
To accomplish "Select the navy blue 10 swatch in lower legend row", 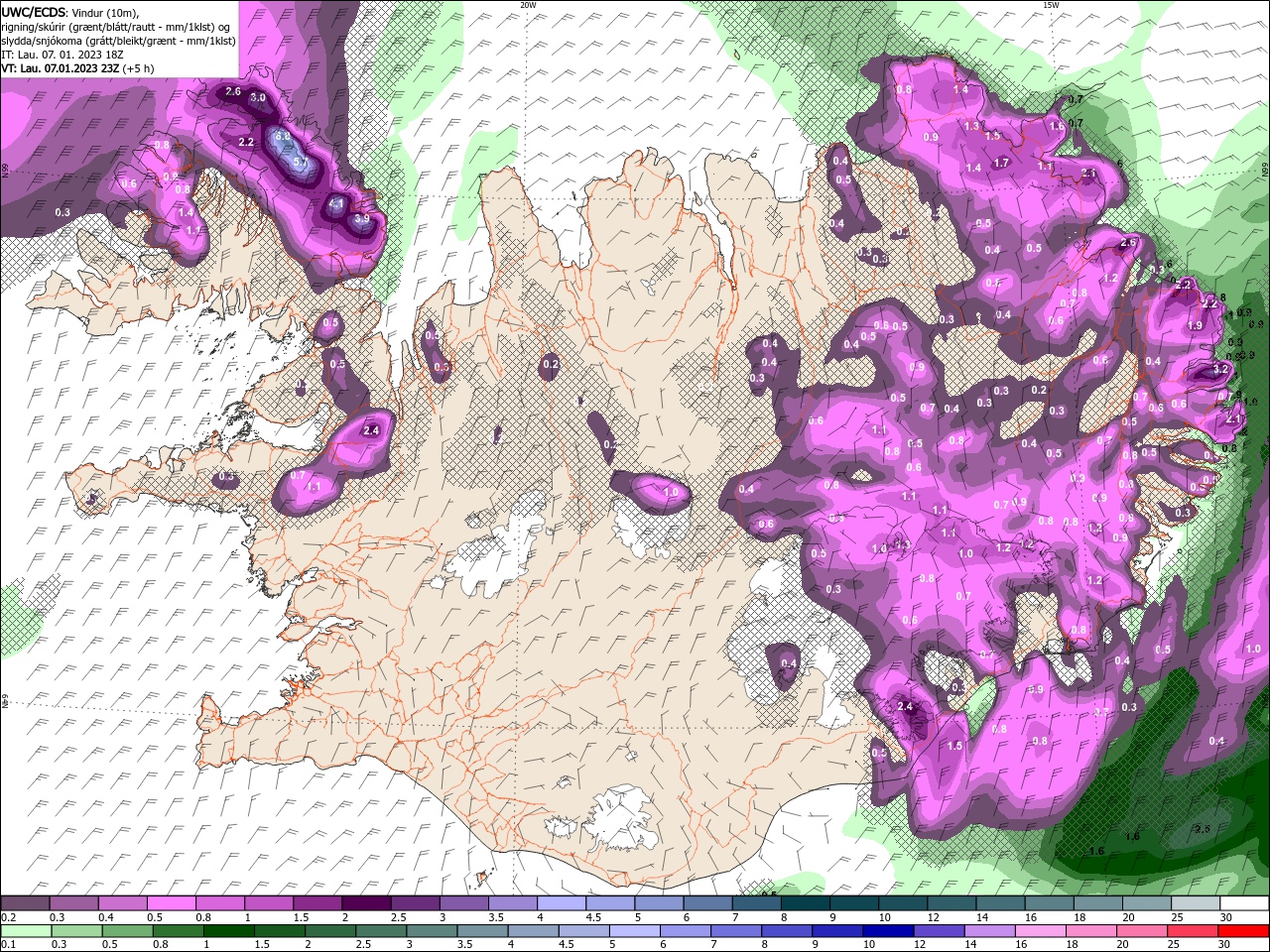I will coord(889,931).
